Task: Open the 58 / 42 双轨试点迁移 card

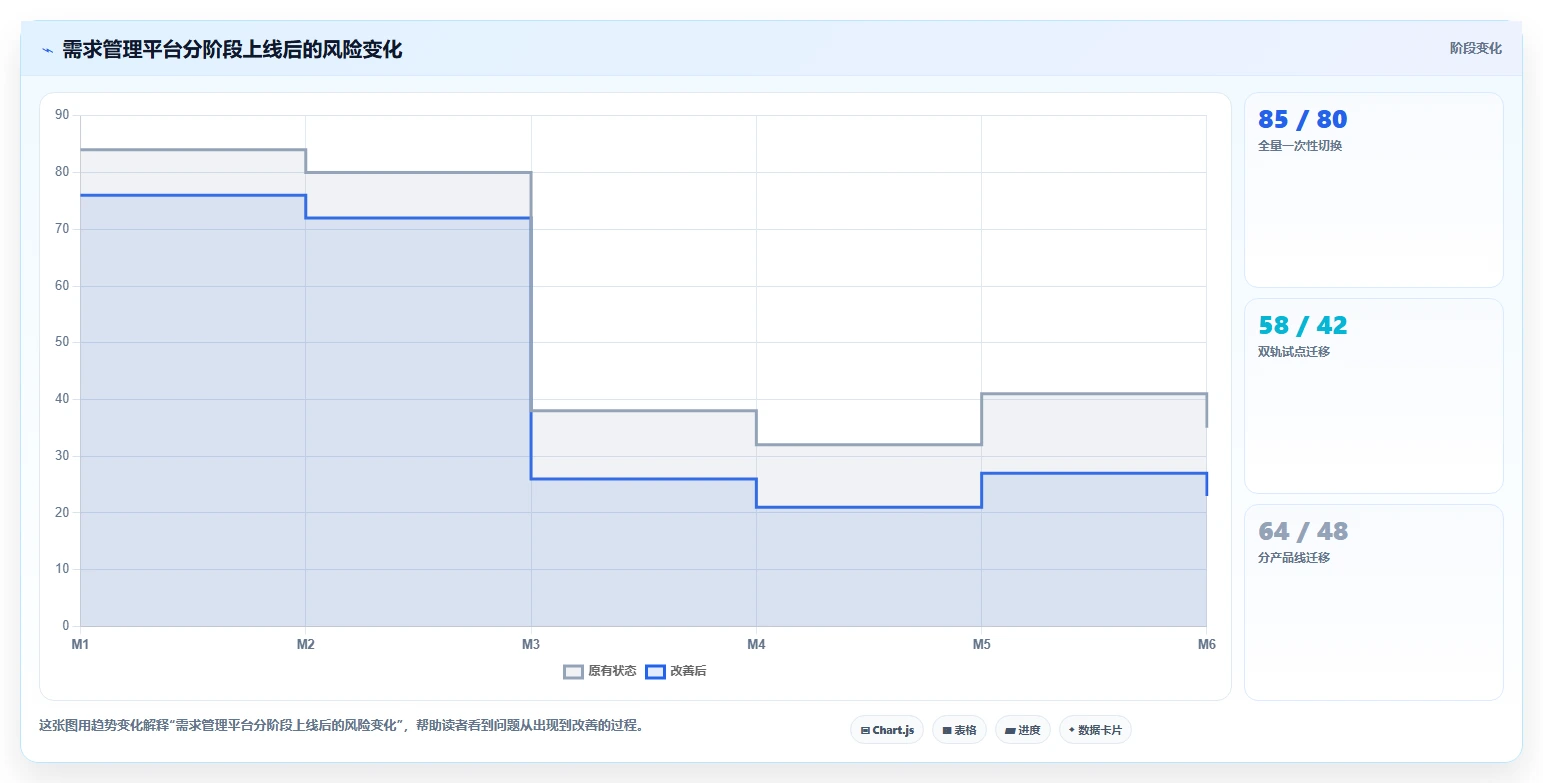Action: (1373, 396)
